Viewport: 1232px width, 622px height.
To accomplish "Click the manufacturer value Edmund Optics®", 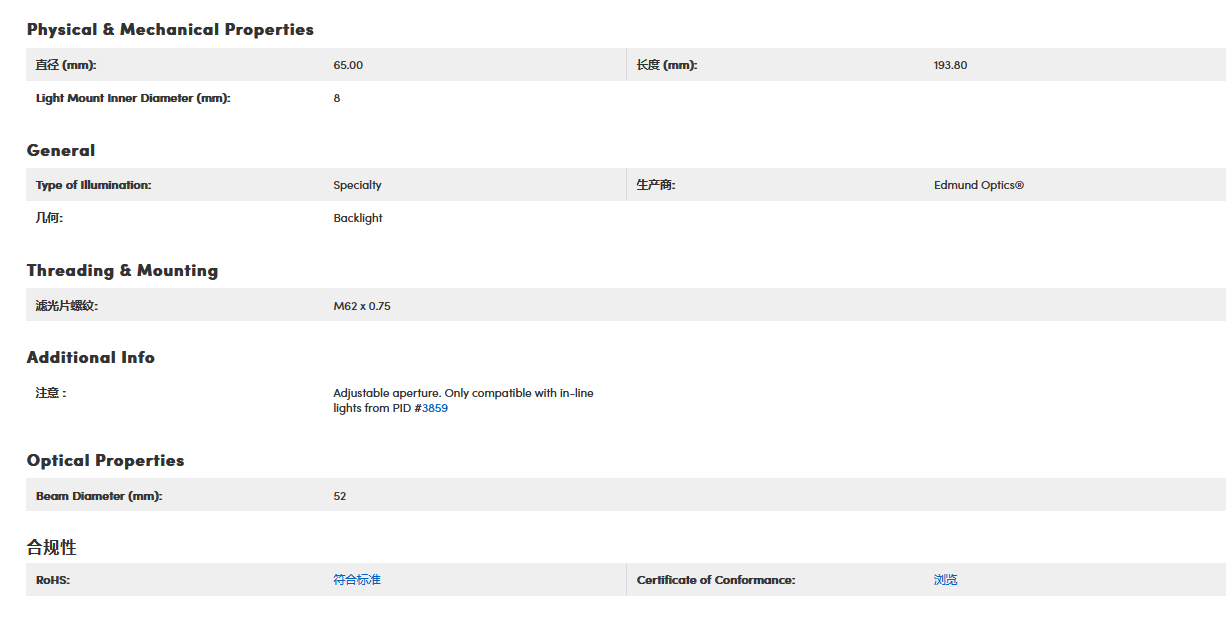I will (978, 185).
